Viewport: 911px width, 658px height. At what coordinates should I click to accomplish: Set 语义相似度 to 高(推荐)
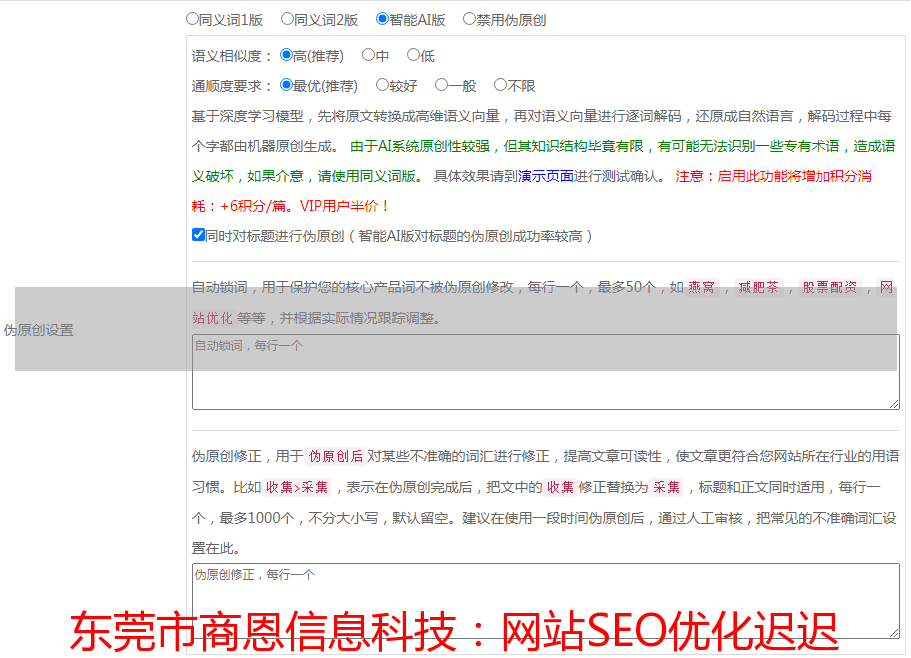click(x=286, y=55)
